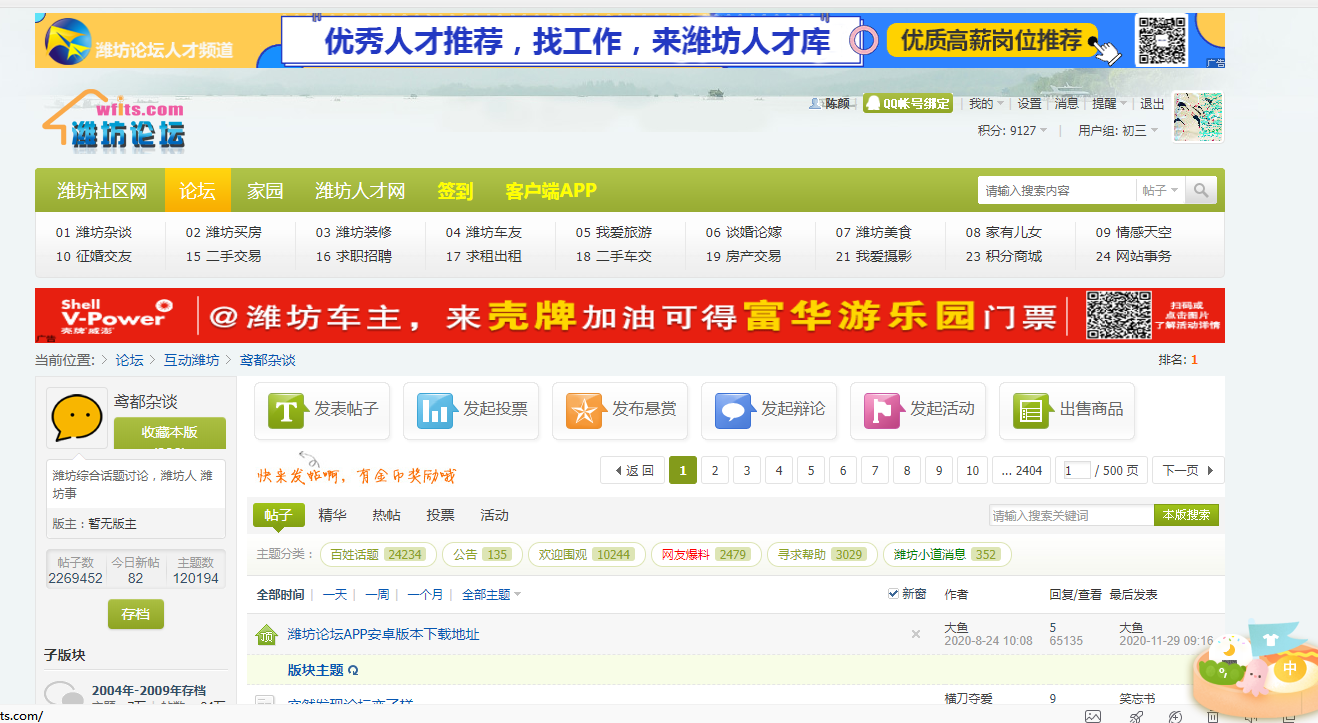The height and width of the screenshot is (723, 1318).
Task: Open the user avatar thumbnail
Action: (1197, 117)
